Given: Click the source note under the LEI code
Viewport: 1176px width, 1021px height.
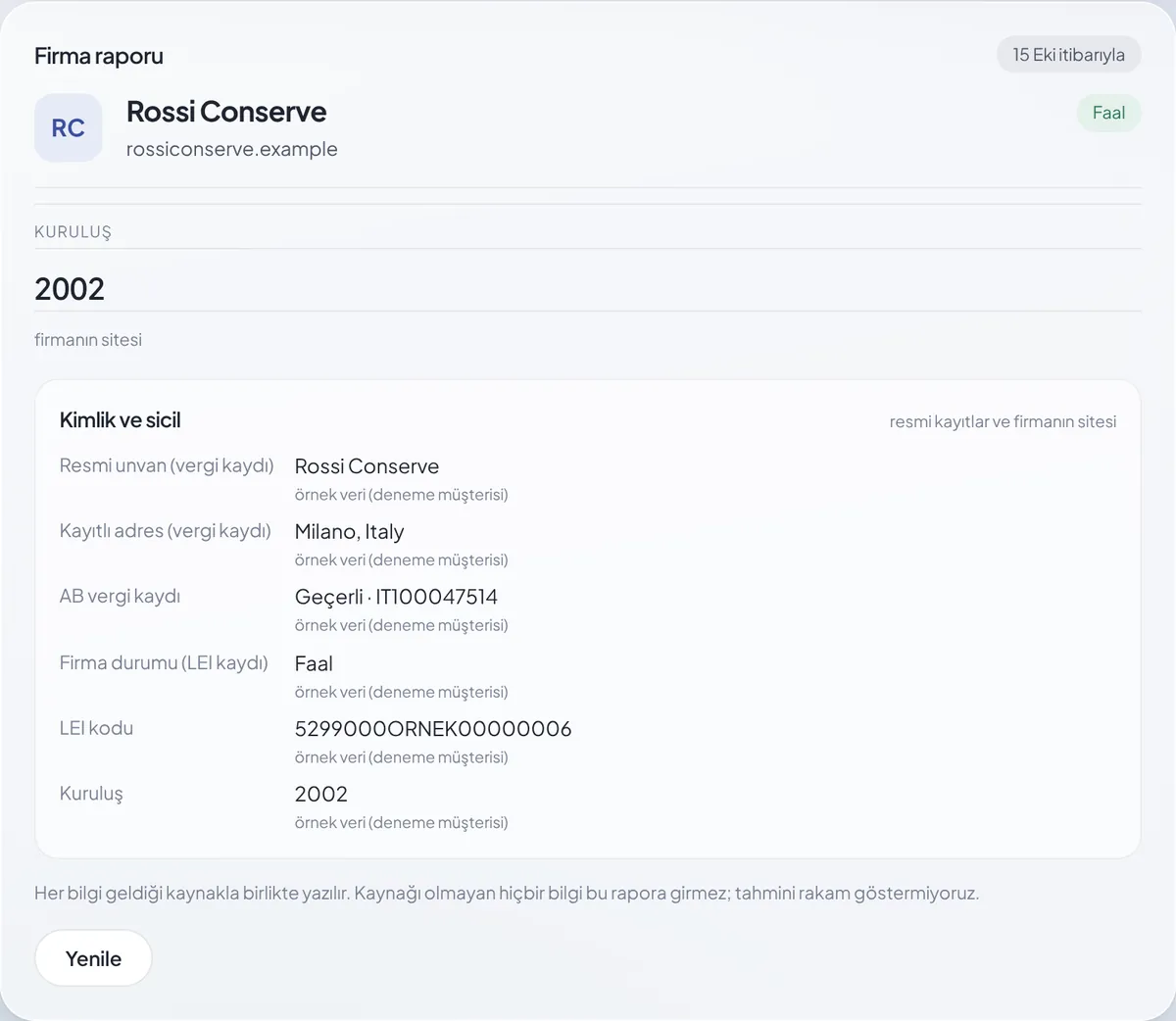Looking at the screenshot, I should coord(401,757).
